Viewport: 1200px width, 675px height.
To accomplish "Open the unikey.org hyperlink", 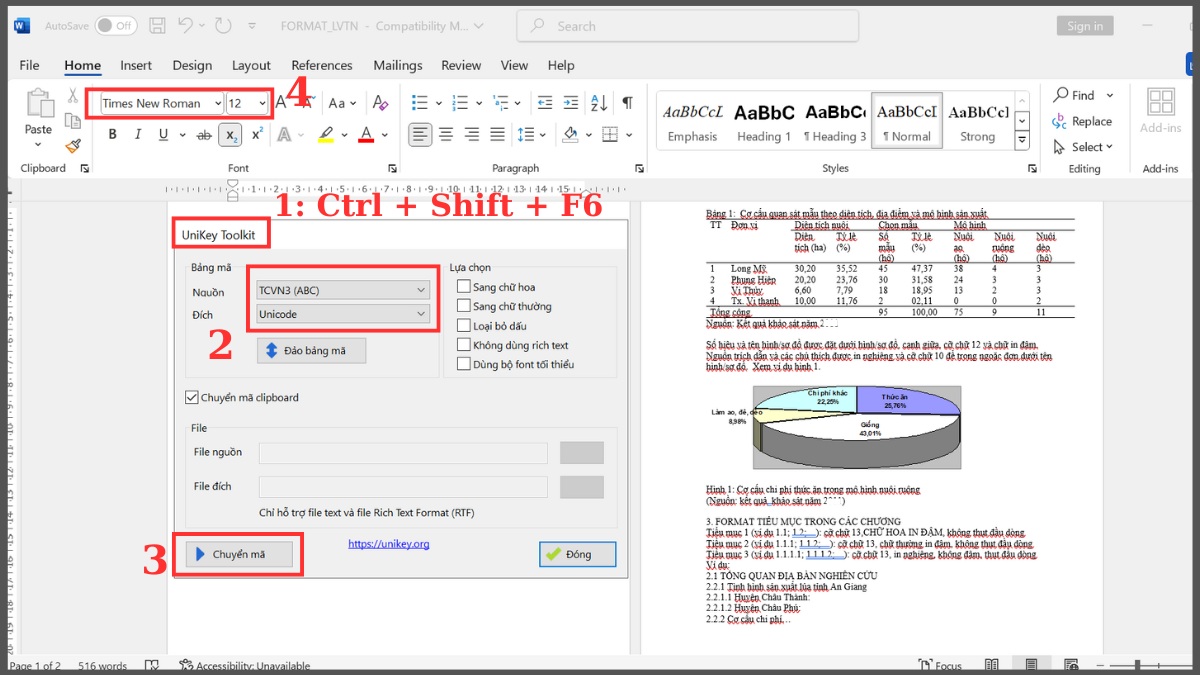I will point(388,543).
